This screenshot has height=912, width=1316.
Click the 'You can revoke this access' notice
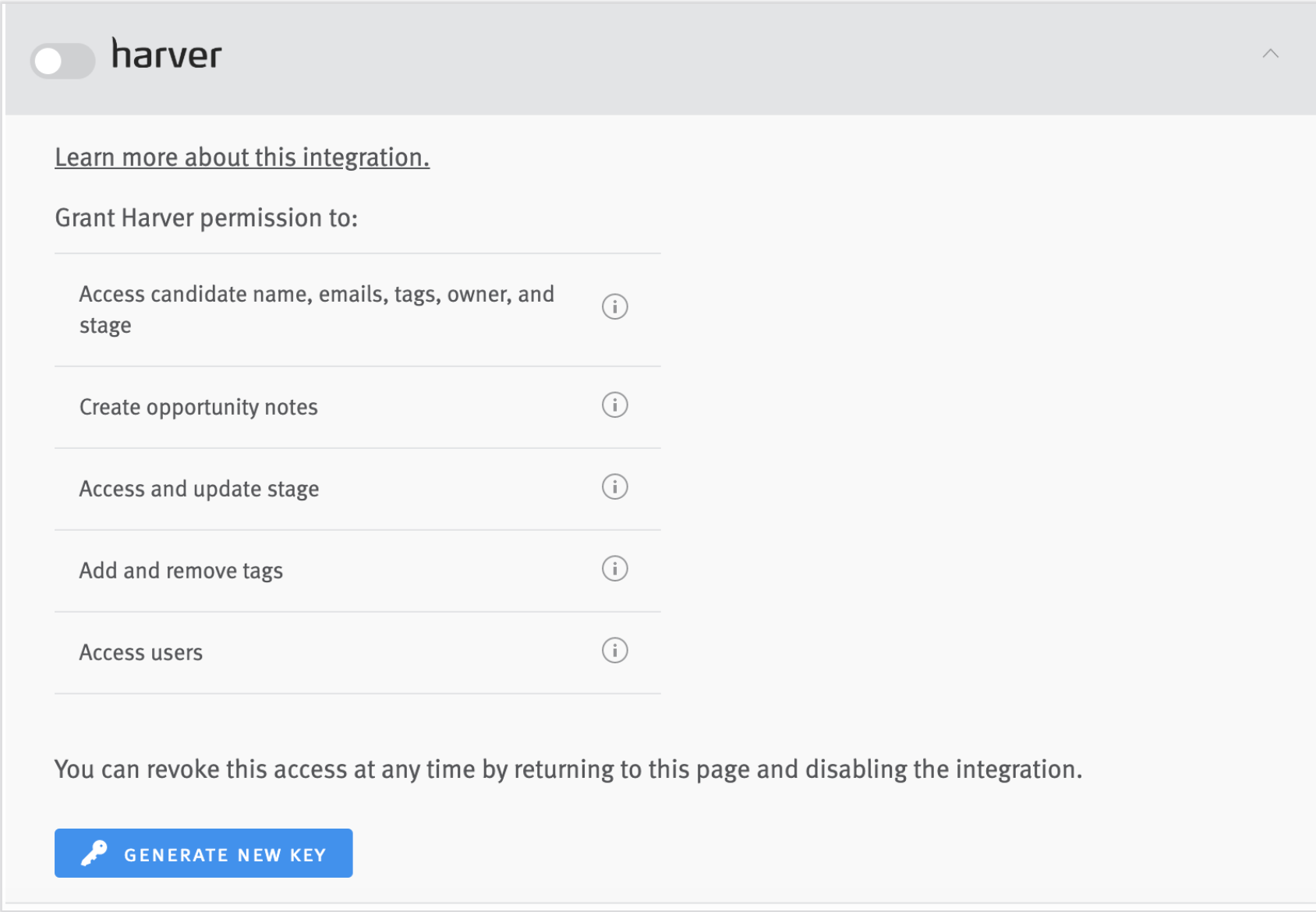(568, 769)
